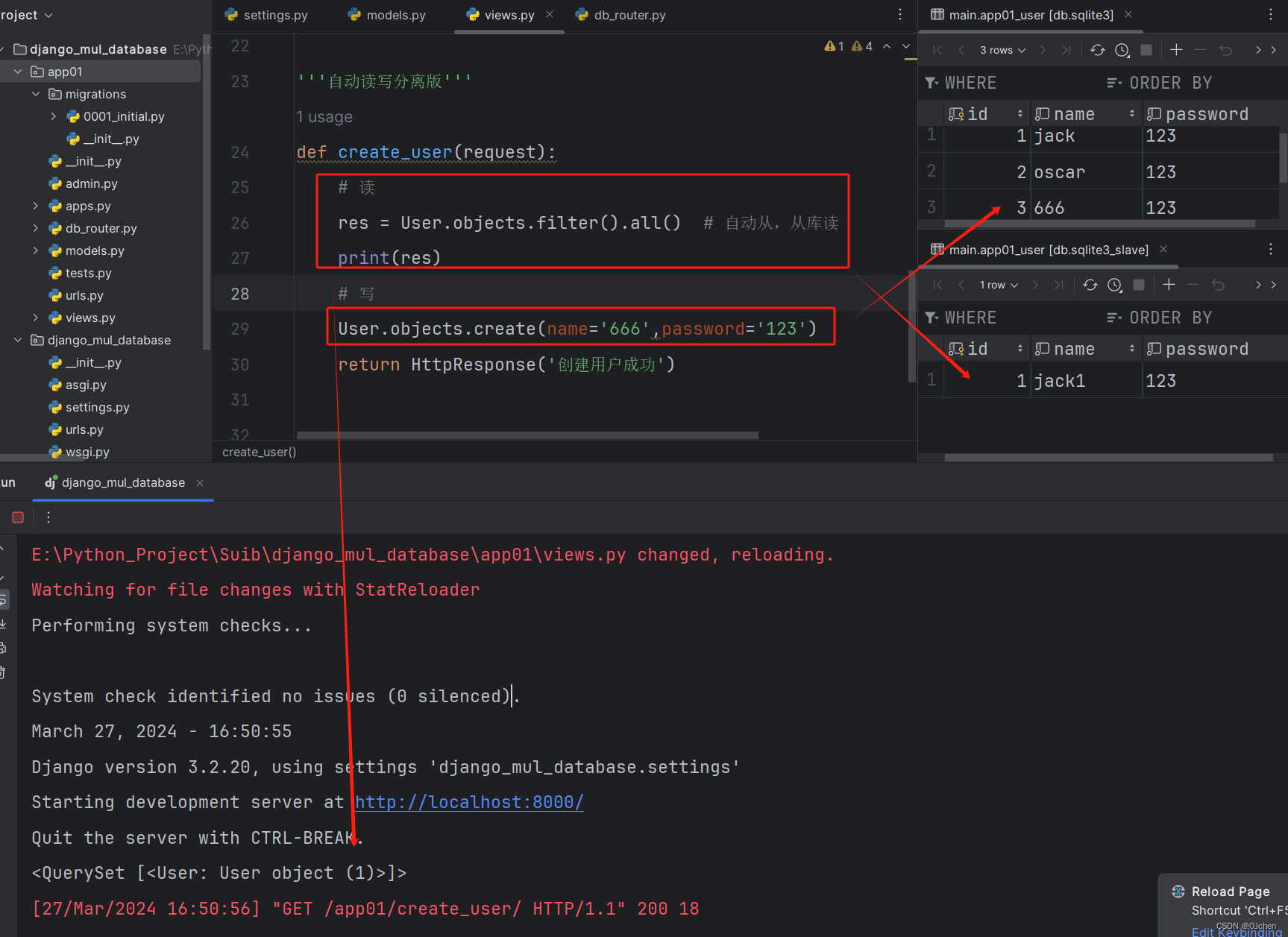Switch to settings.py editor tab

point(266,15)
